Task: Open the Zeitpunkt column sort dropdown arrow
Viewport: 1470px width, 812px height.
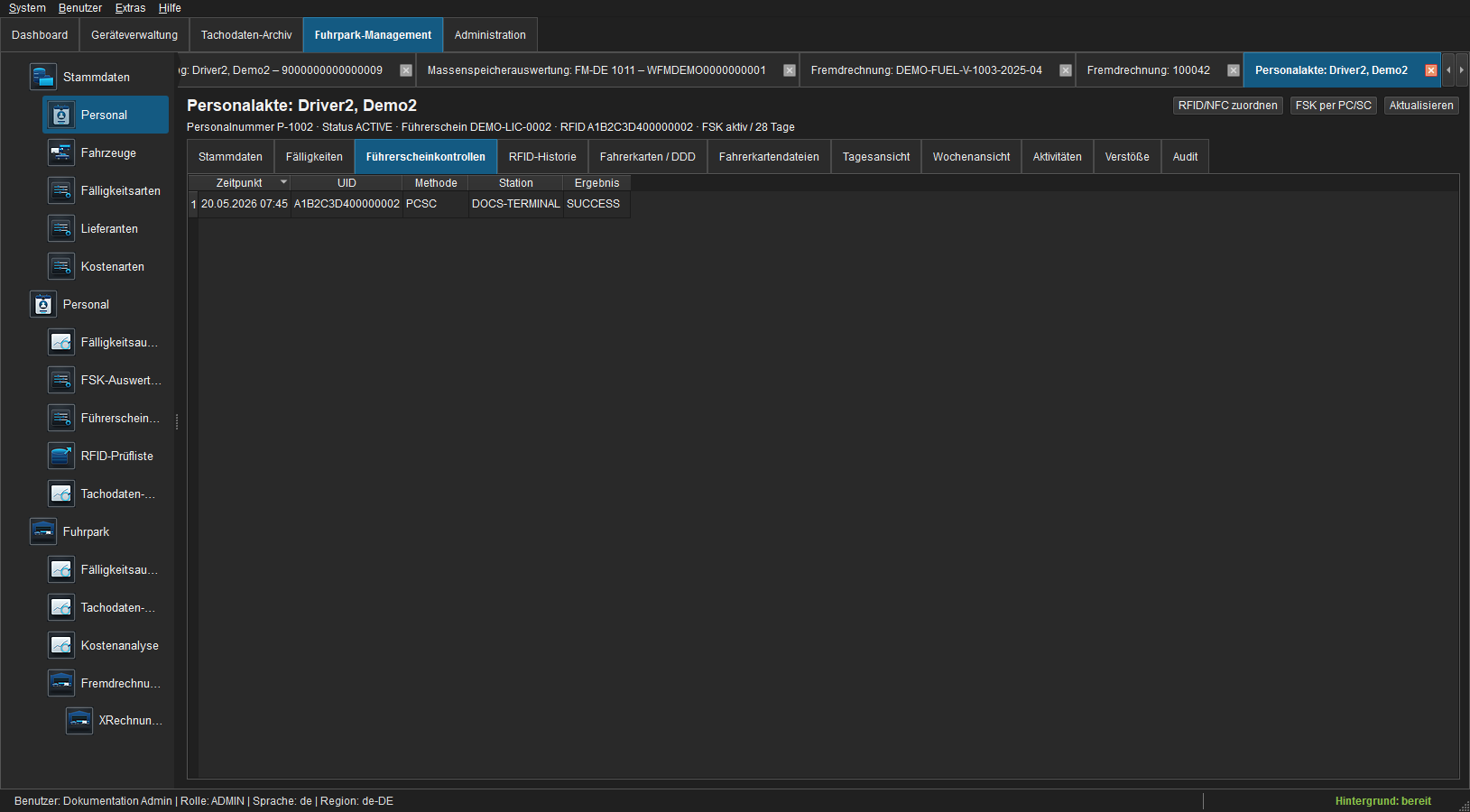Action: point(283,182)
